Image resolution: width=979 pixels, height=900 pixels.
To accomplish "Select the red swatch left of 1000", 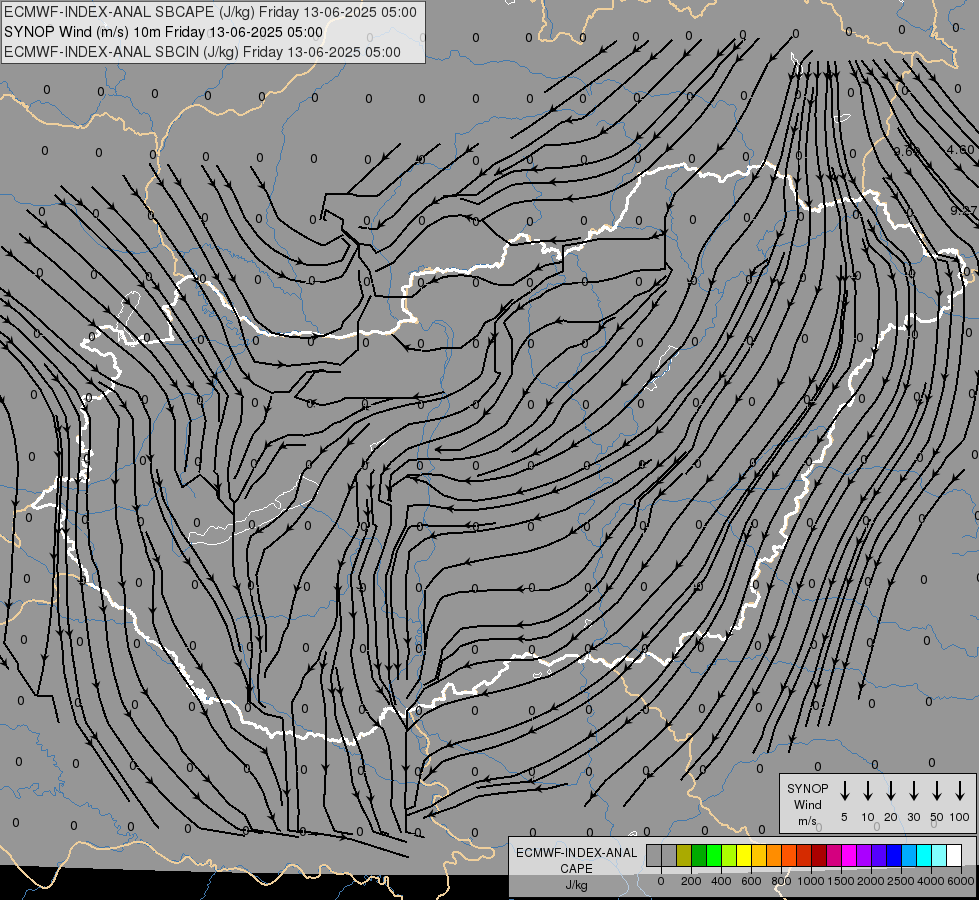I will (x=804, y=855).
